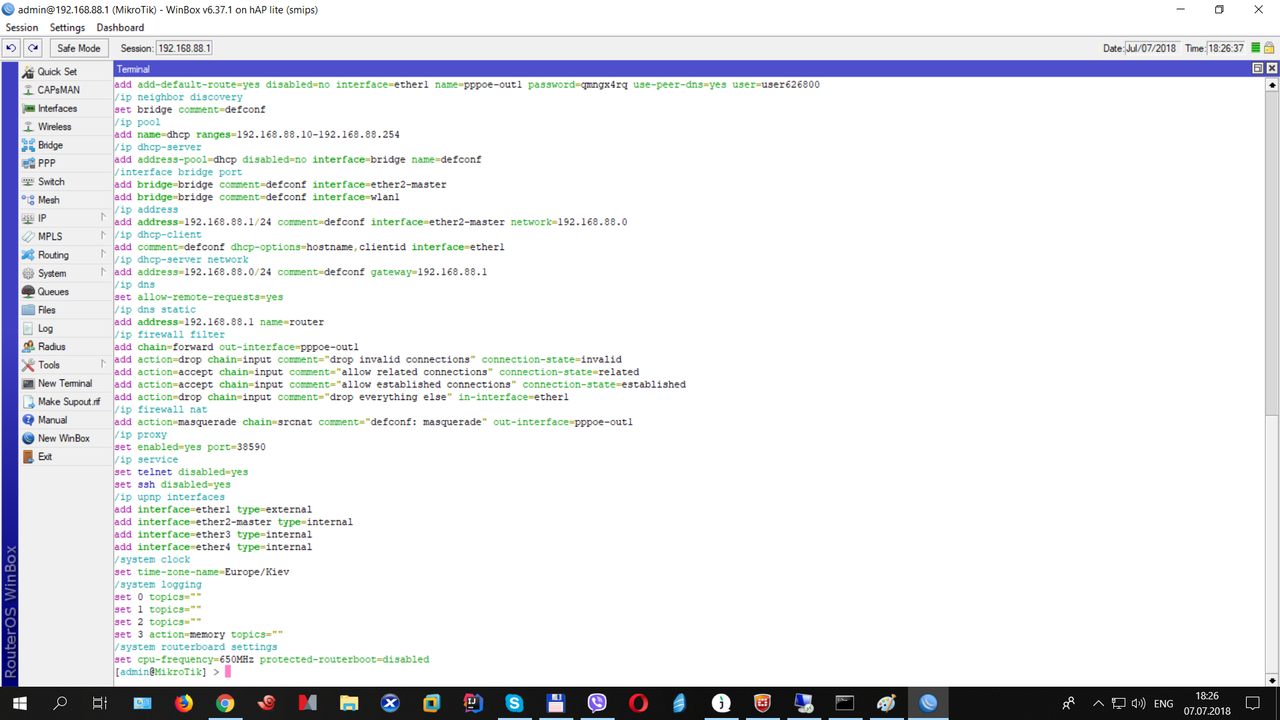Open the Settings menu

[x=67, y=28]
